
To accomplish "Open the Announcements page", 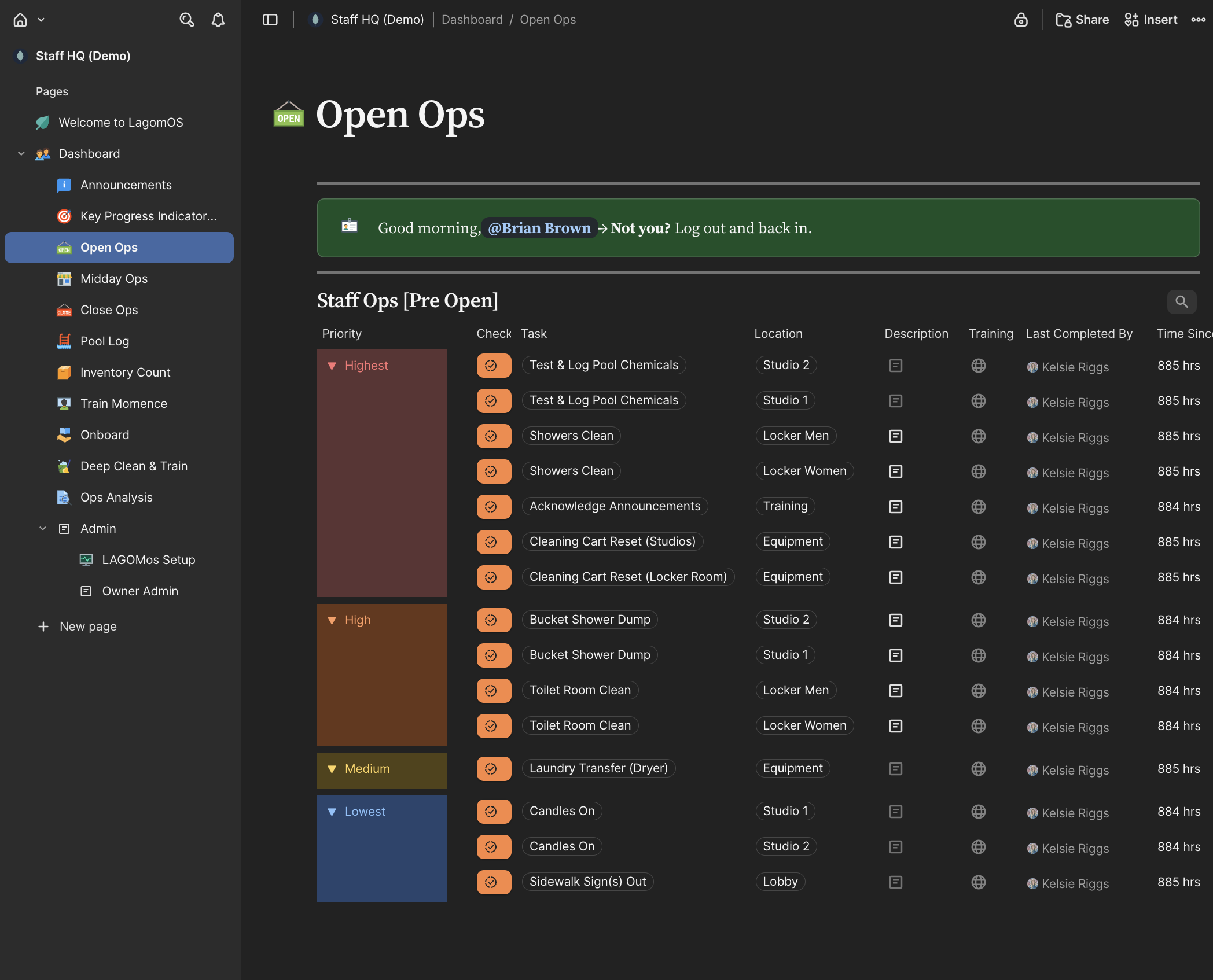I will tap(126, 185).
